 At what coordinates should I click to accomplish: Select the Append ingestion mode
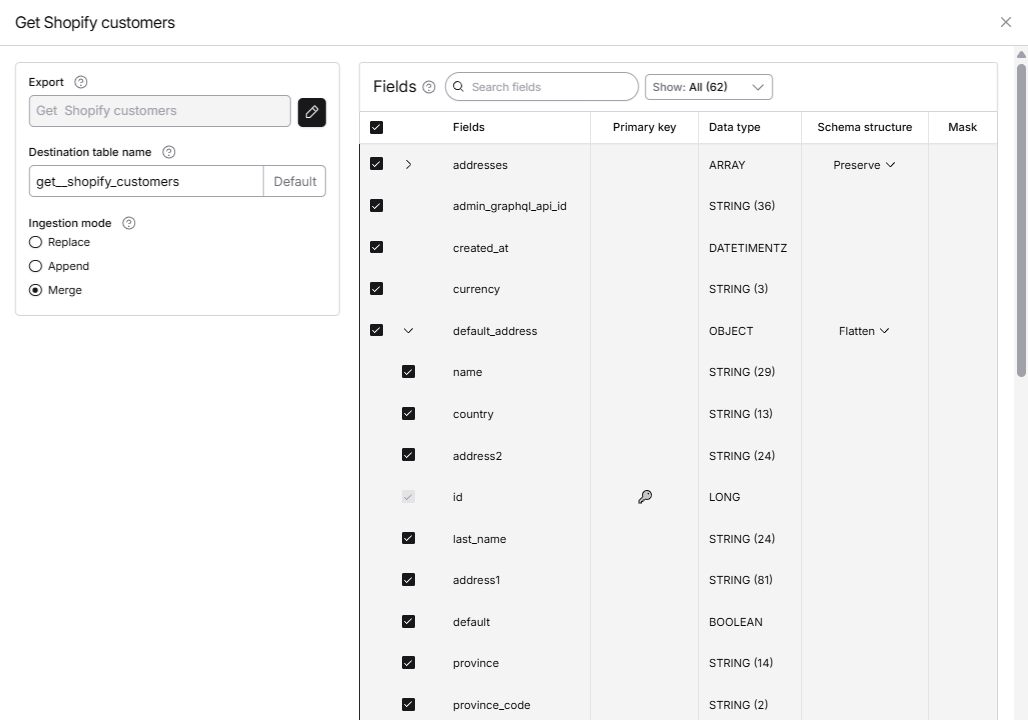(x=35, y=266)
